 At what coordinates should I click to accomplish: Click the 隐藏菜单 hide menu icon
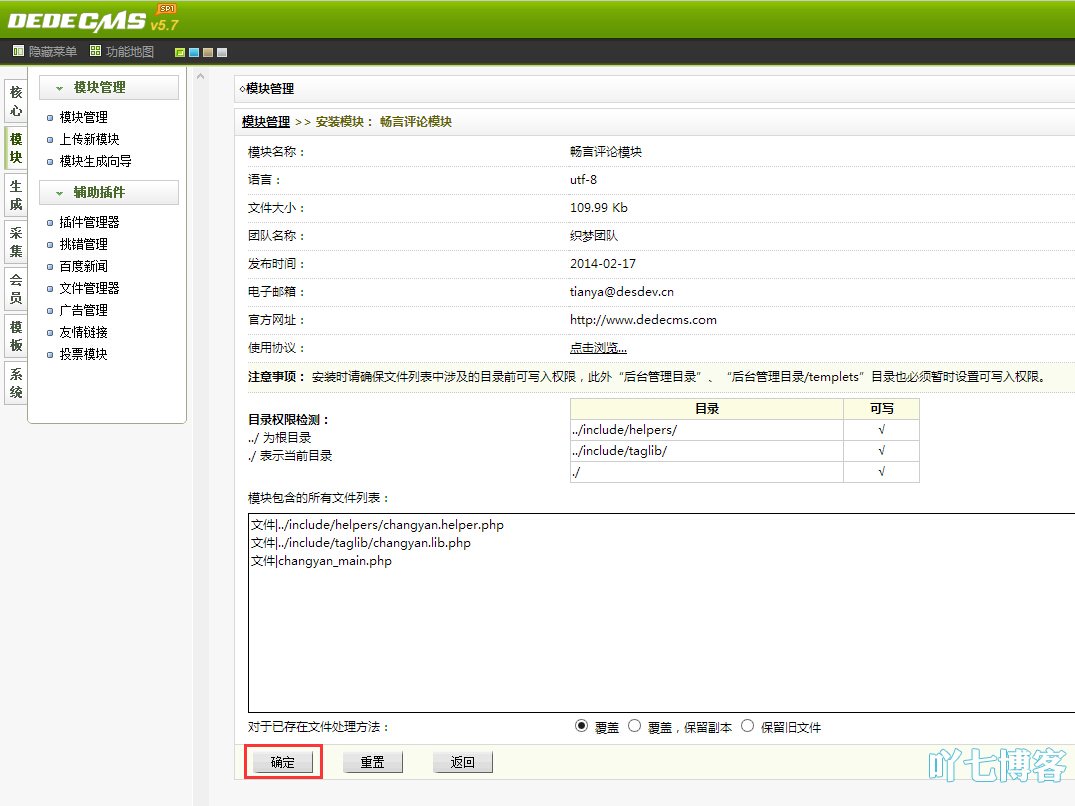[x=18, y=51]
